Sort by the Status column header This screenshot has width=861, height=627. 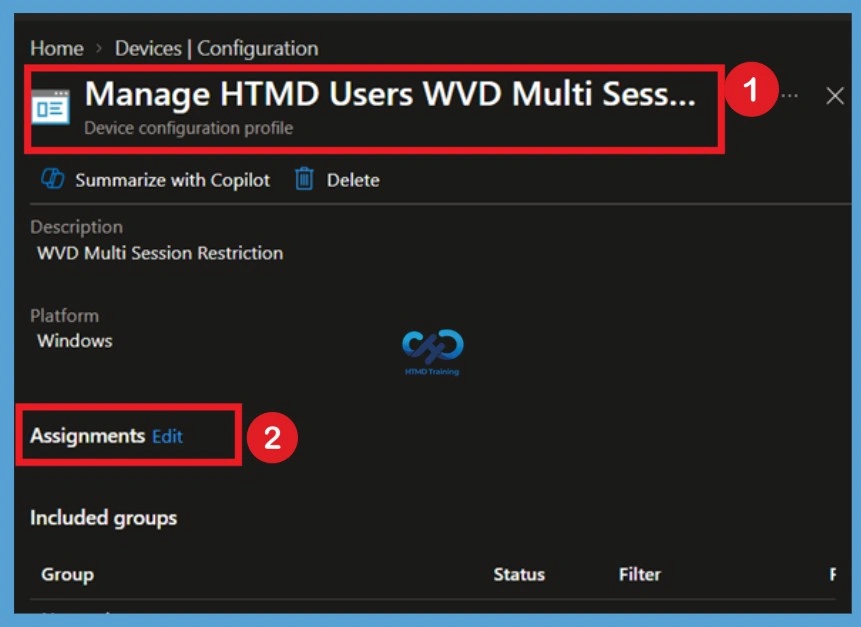click(519, 574)
